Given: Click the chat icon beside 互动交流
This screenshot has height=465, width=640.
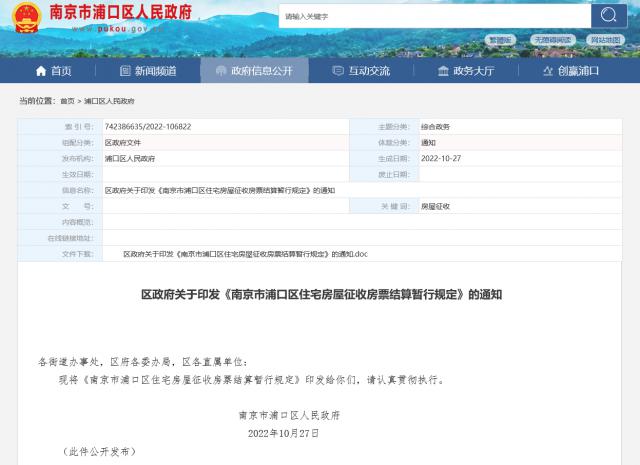Looking at the screenshot, I should [338, 71].
